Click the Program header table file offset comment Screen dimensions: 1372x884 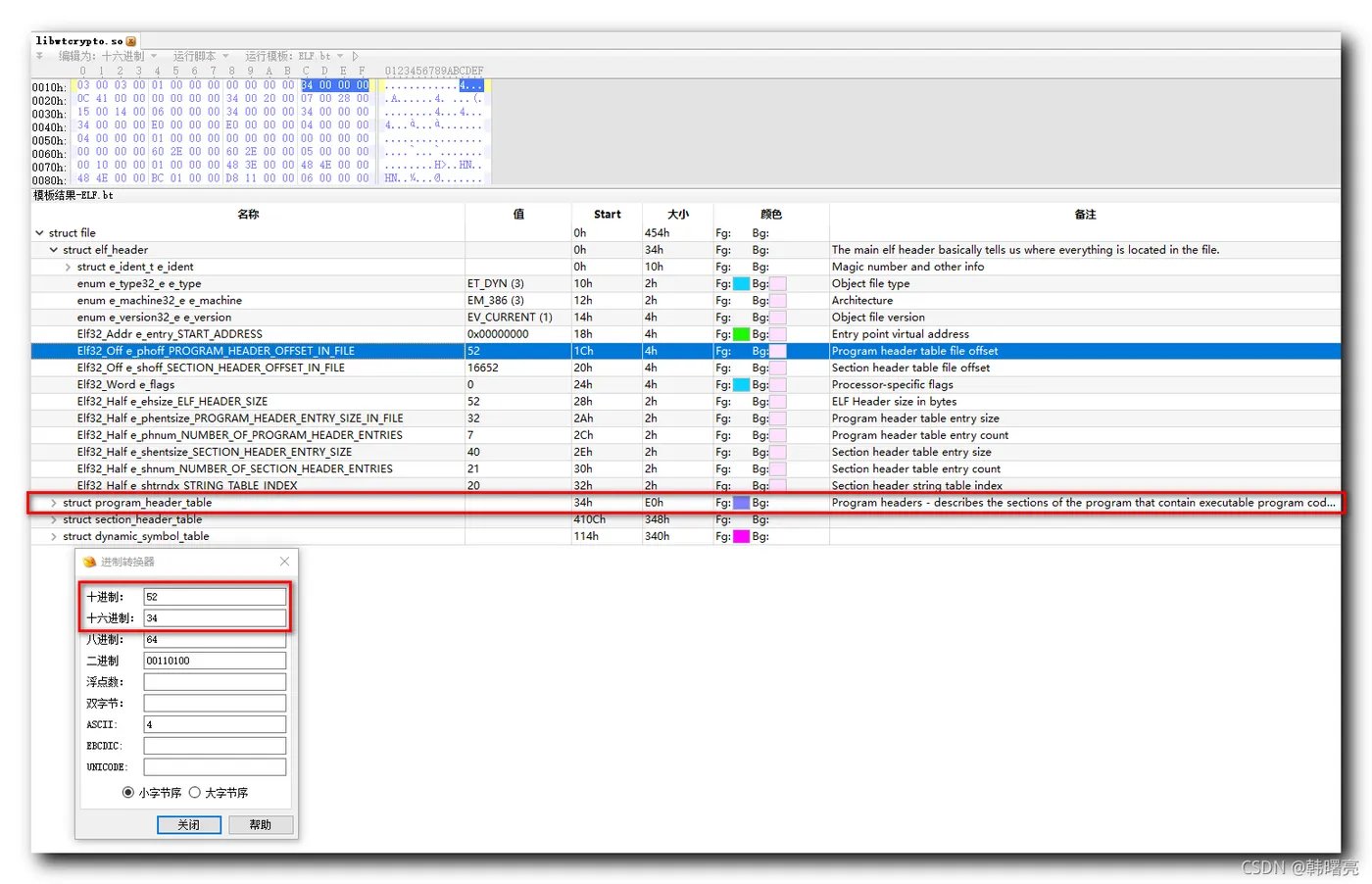pyautogui.click(x=914, y=351)
